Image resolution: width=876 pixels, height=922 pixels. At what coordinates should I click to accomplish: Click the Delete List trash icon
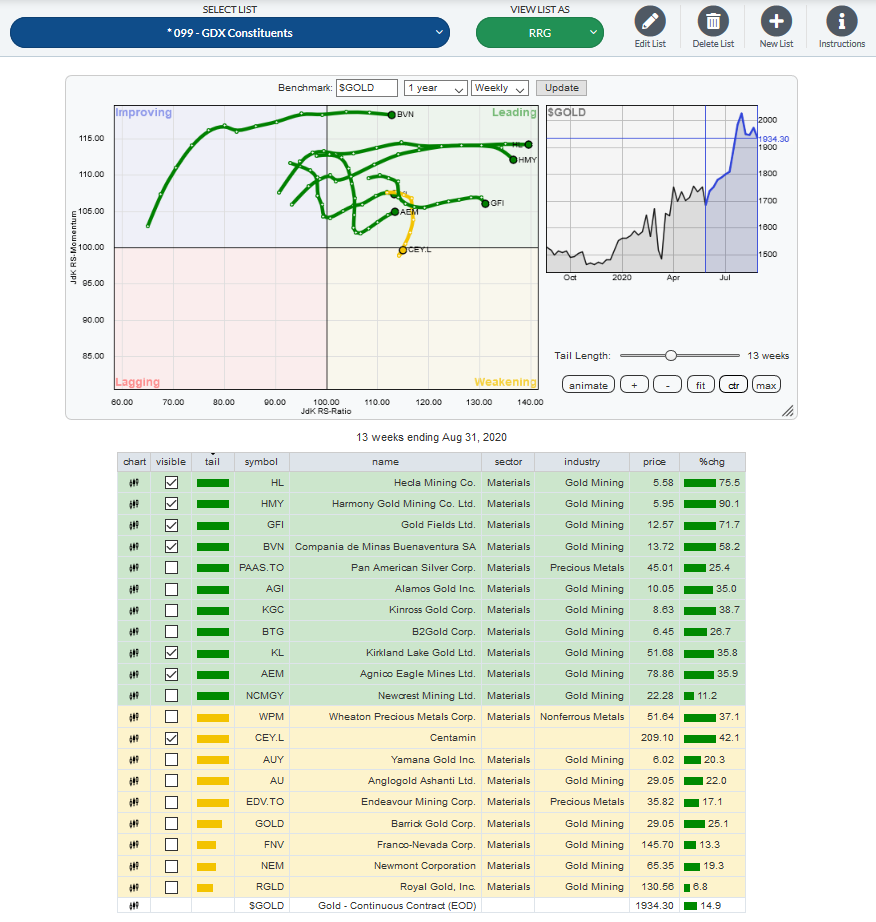point(713,22)
